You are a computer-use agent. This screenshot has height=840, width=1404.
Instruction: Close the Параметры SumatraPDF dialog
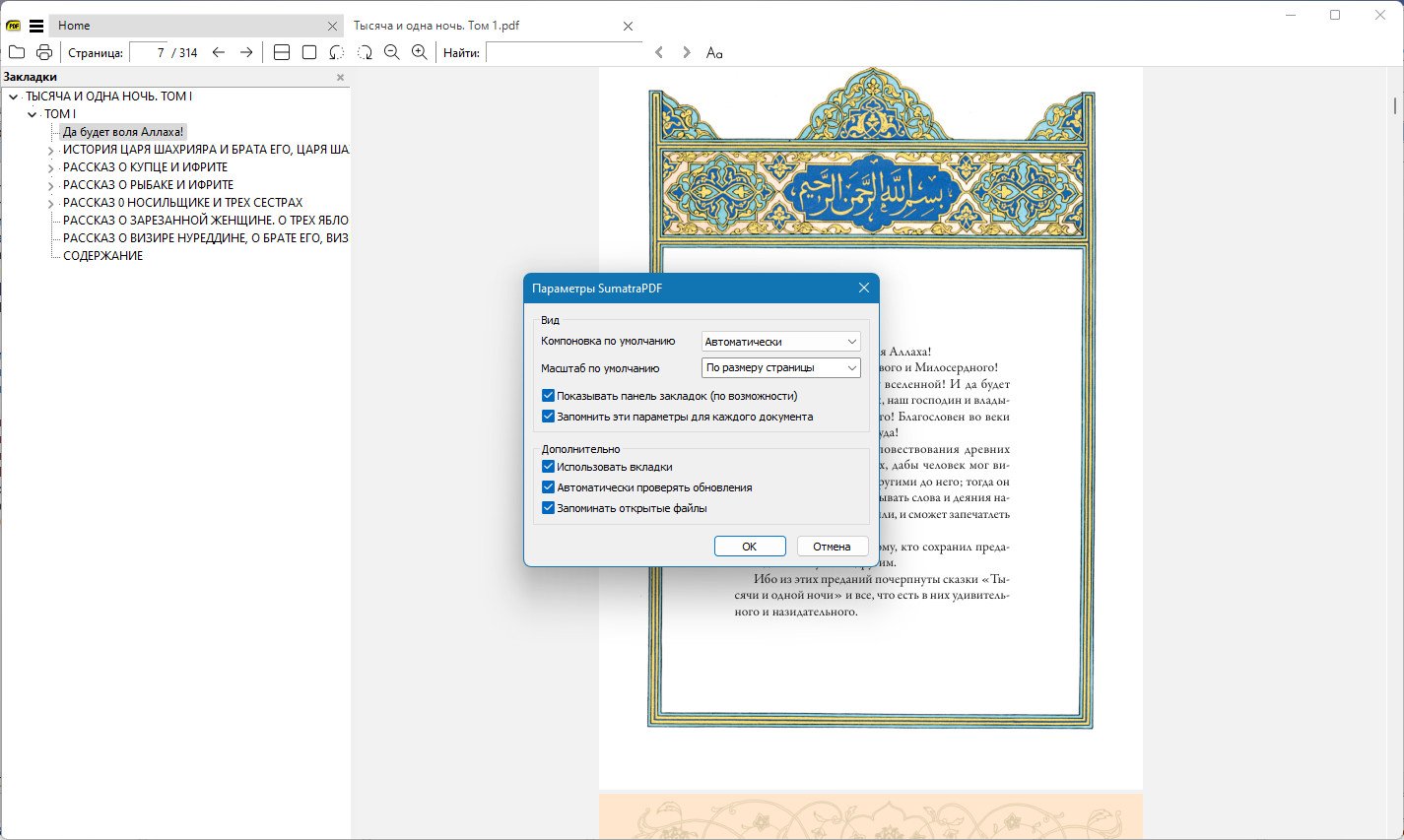[863, 288]
